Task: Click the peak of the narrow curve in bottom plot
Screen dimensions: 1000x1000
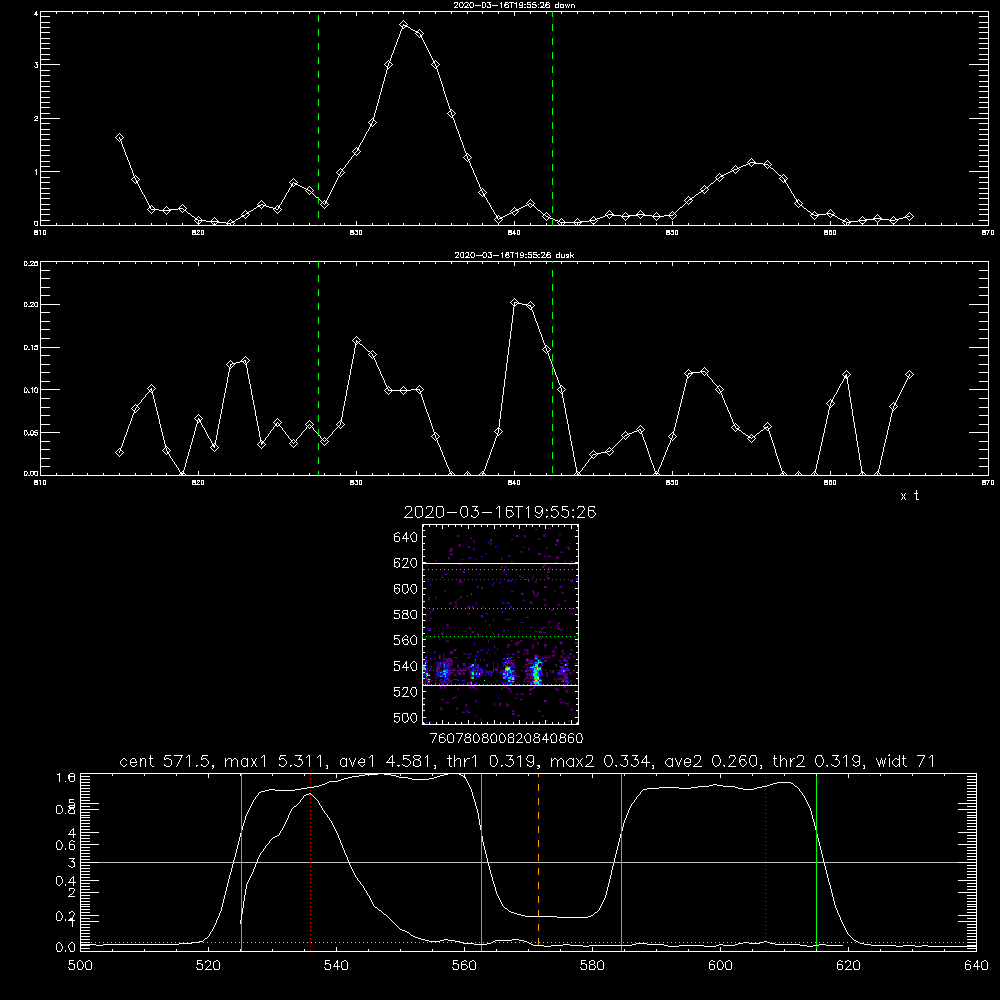Action: [309, 794]
